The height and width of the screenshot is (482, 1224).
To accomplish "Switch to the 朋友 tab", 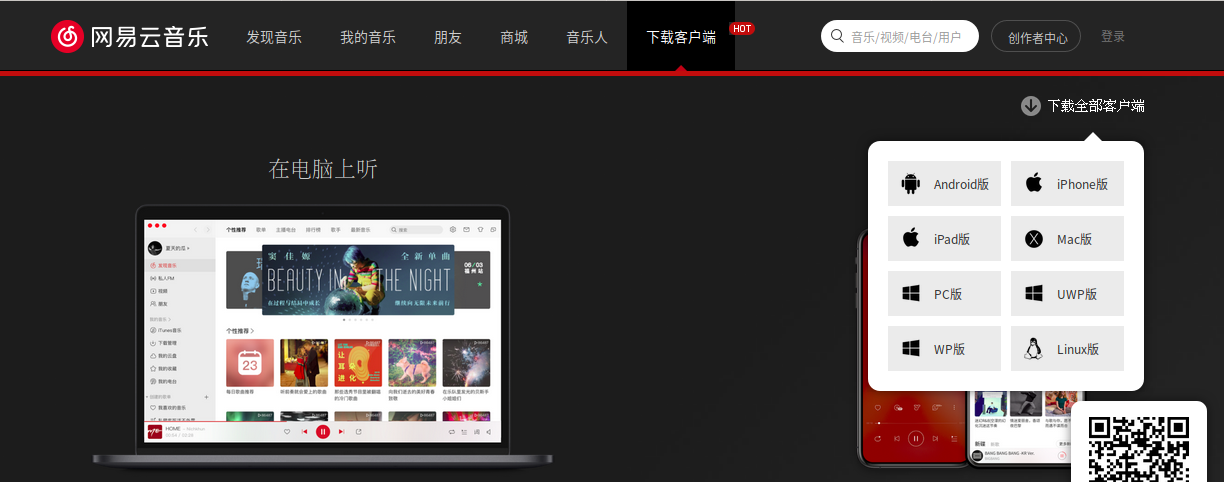I will point(448,37).
